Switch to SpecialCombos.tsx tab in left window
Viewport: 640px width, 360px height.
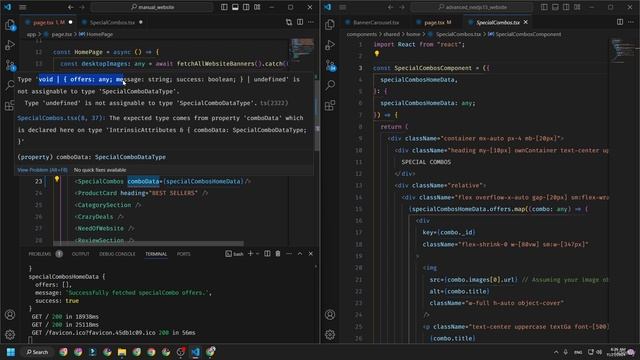coord(112,22)
